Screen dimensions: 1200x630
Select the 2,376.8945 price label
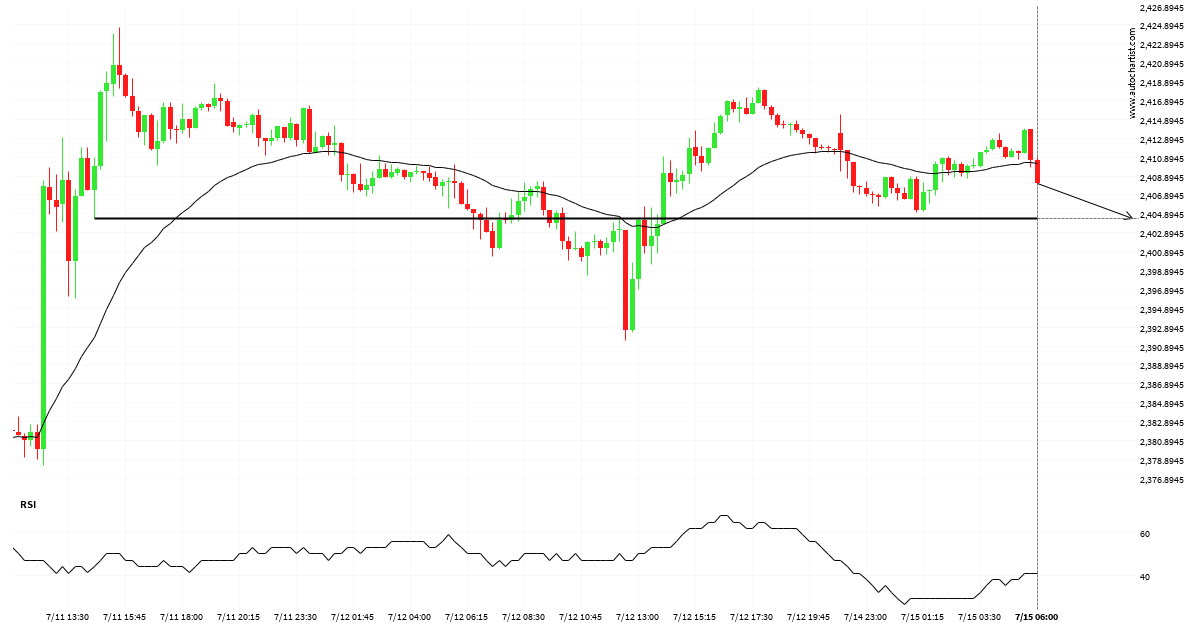point(1161,481)
